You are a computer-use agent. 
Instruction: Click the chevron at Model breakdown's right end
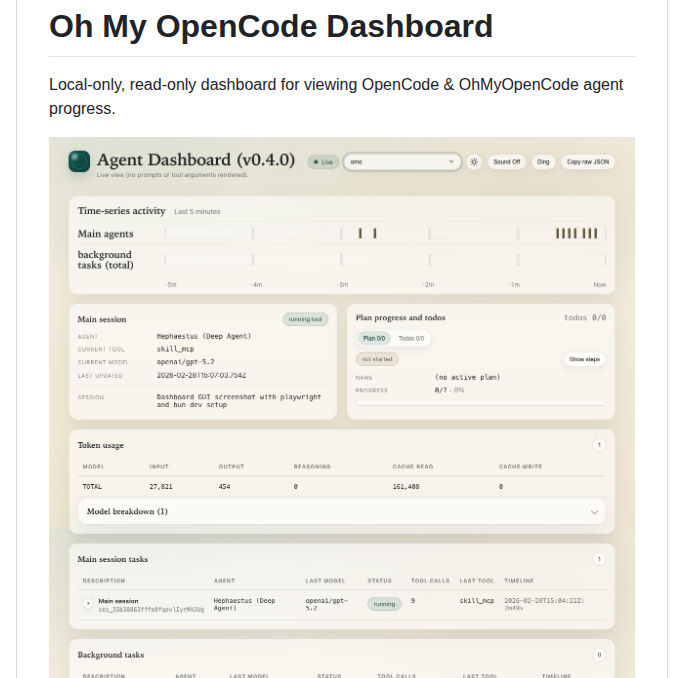594,512
